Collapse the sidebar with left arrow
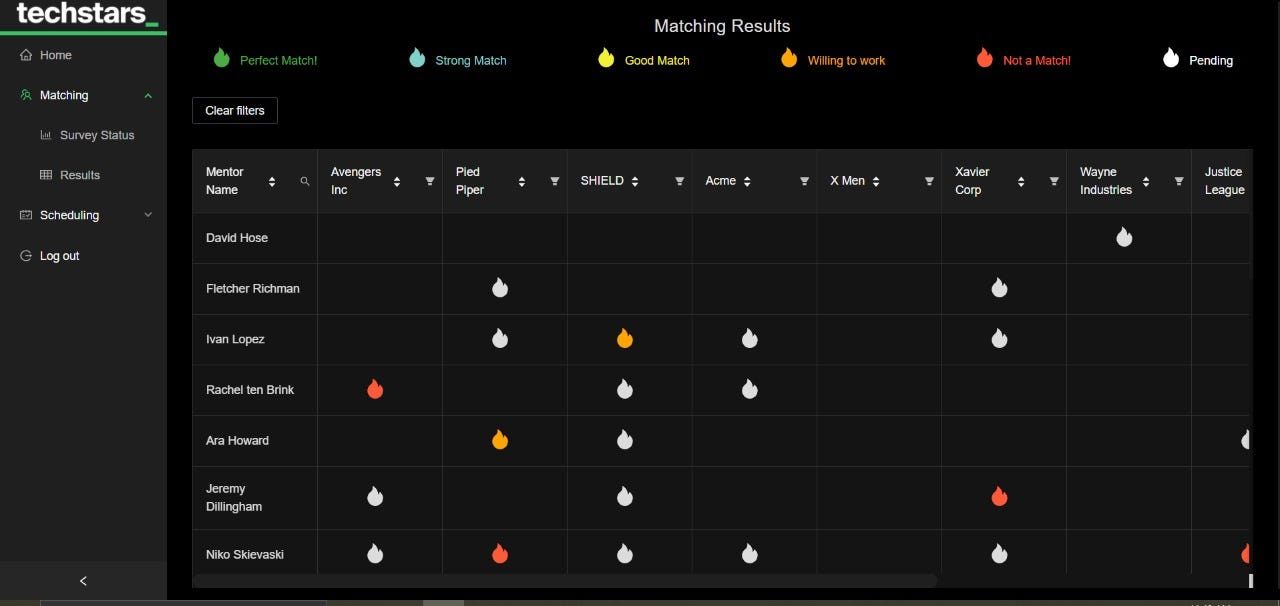Screen dimensions: 1280x606 (83, 580)
